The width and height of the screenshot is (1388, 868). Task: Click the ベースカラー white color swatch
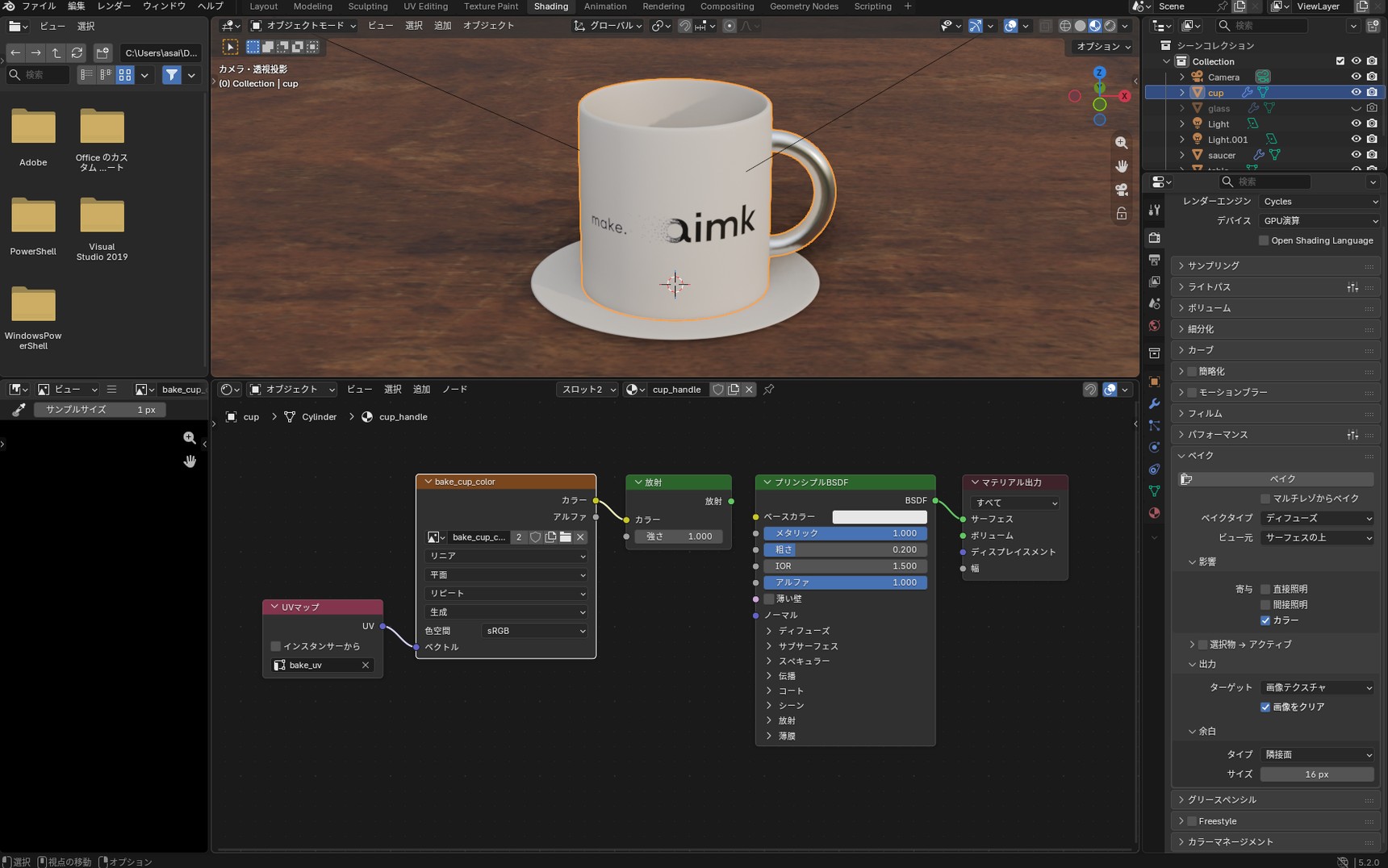coord(880,517)
